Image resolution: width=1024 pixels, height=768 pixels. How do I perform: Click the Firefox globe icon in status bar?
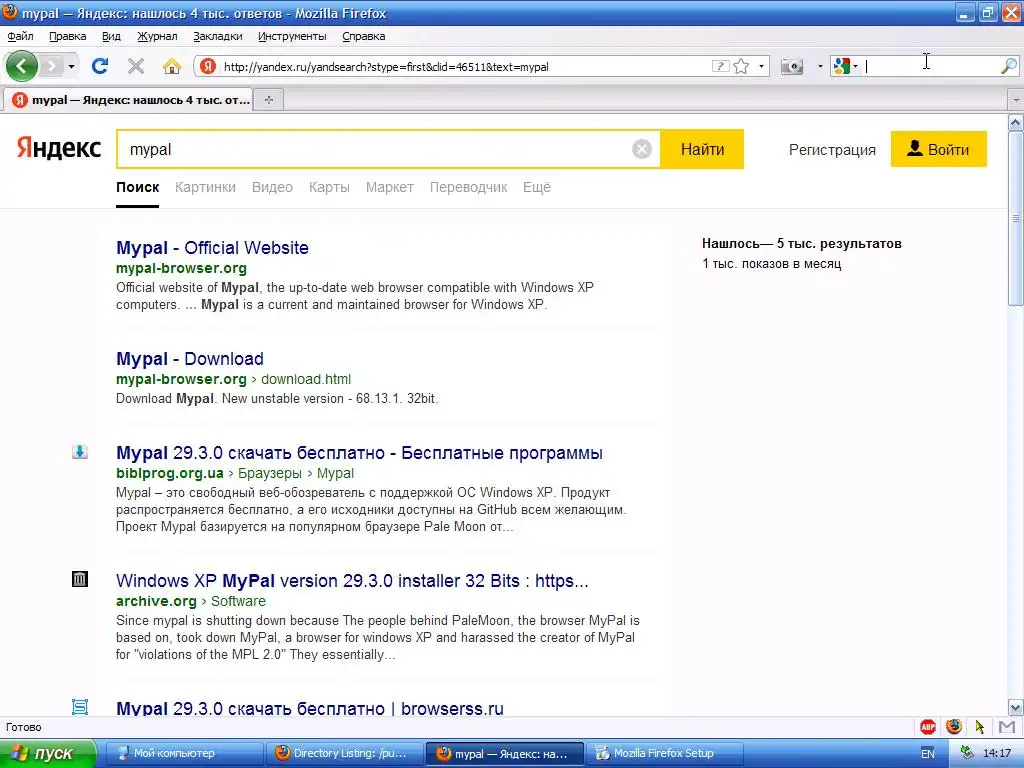954,726
